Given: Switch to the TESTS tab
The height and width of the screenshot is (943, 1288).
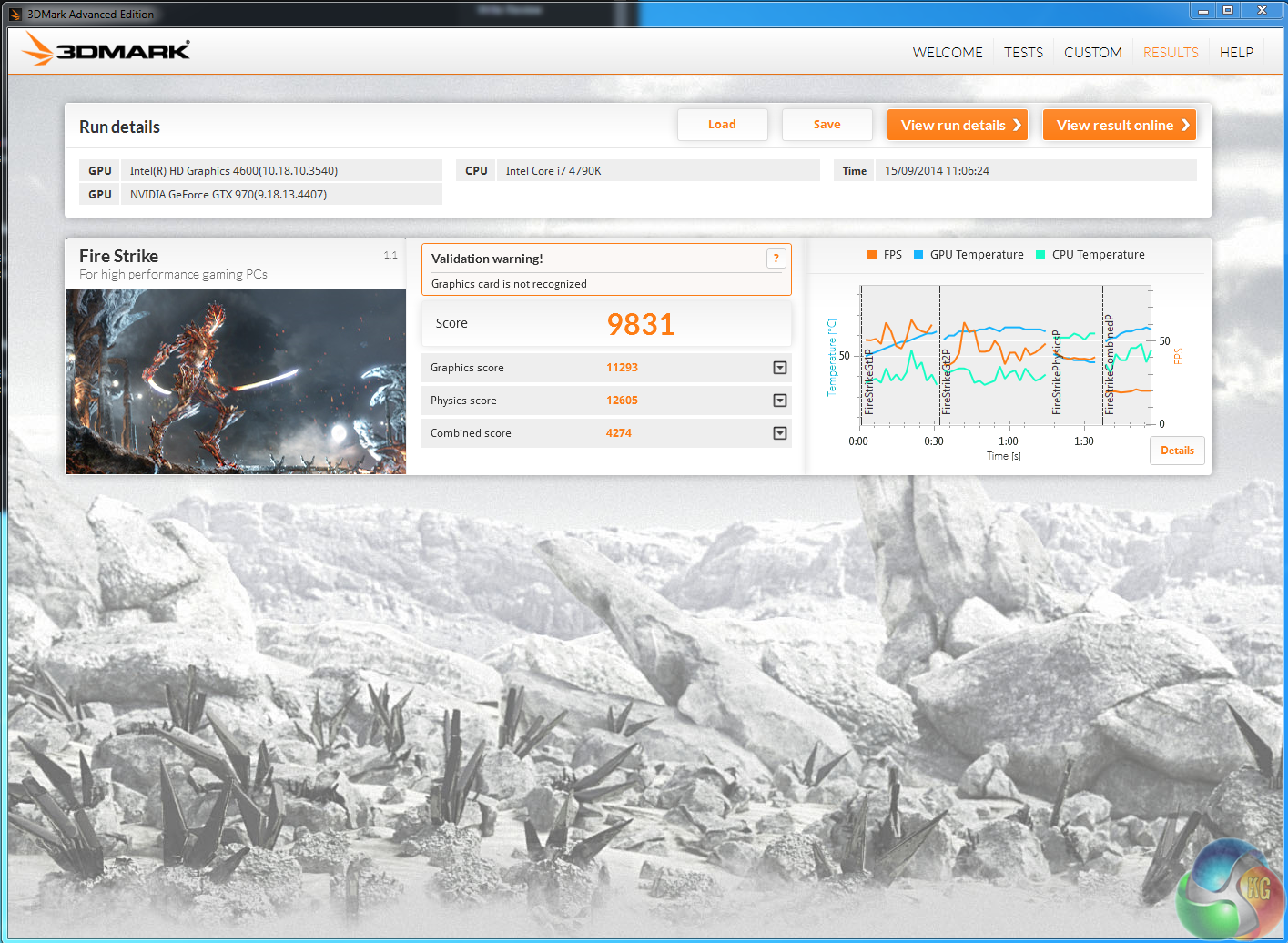Looking at the screenshot, I should (1023, 53).
